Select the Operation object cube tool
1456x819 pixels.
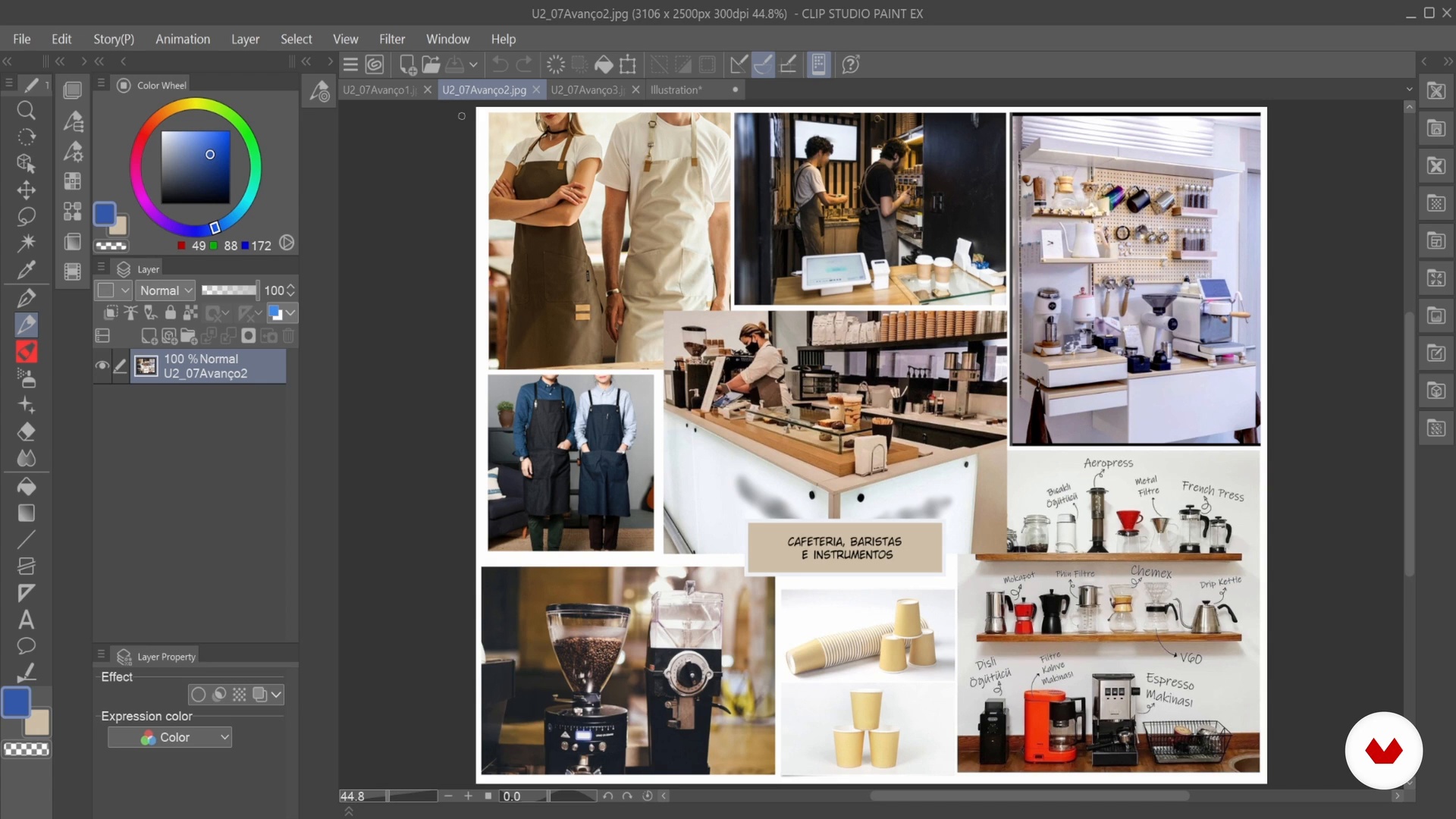click(26, 164)
